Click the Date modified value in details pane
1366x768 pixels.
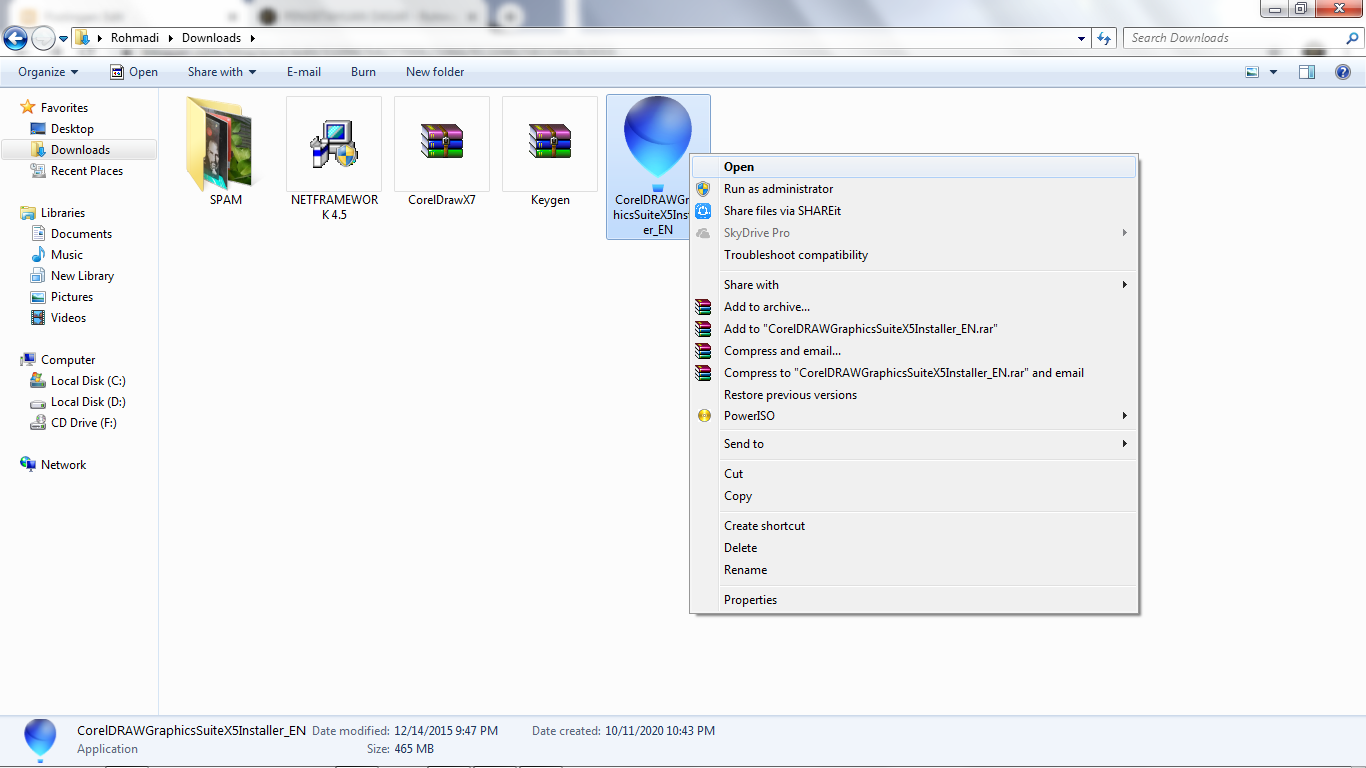446,731
